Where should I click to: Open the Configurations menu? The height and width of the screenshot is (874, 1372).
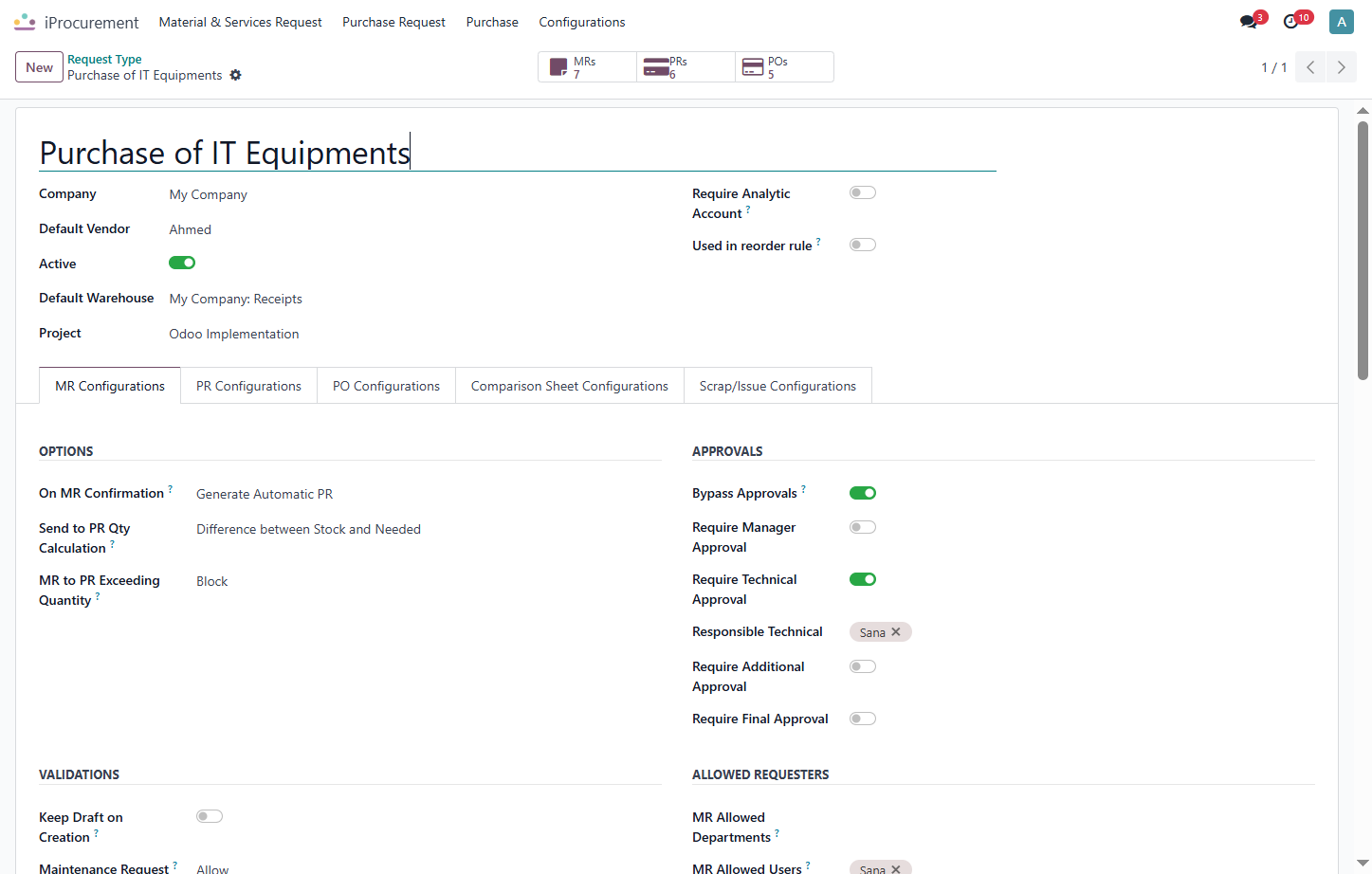click(582, 22)
